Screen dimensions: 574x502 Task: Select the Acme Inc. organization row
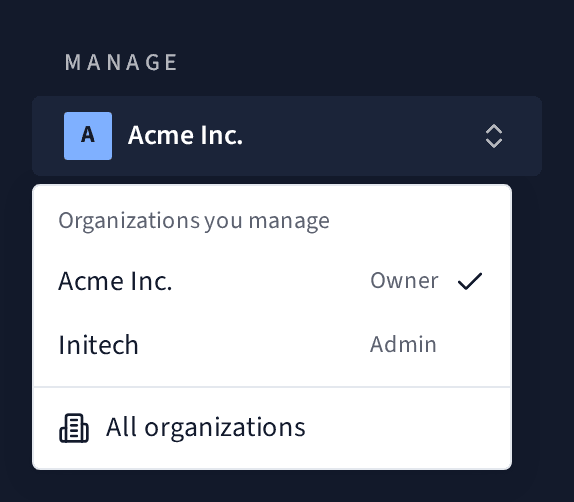(x=272, y=281)
